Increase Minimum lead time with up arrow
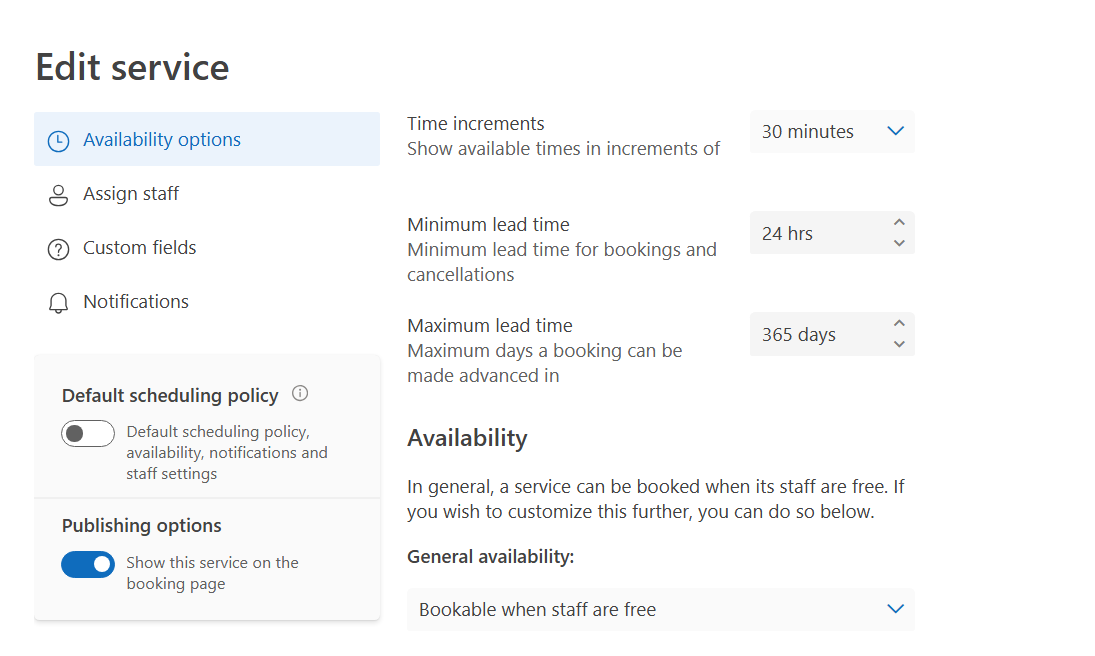Screen dimensions: 1095x656 tap(899, 222)
